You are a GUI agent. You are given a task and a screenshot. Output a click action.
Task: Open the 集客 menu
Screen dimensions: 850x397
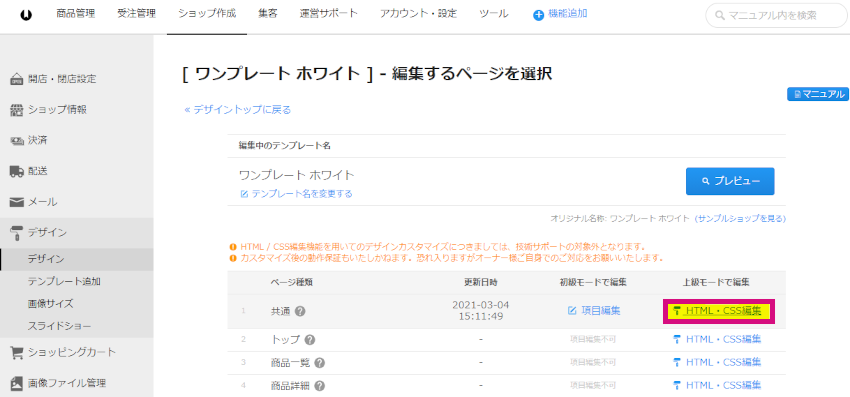(x=268, y=14)
